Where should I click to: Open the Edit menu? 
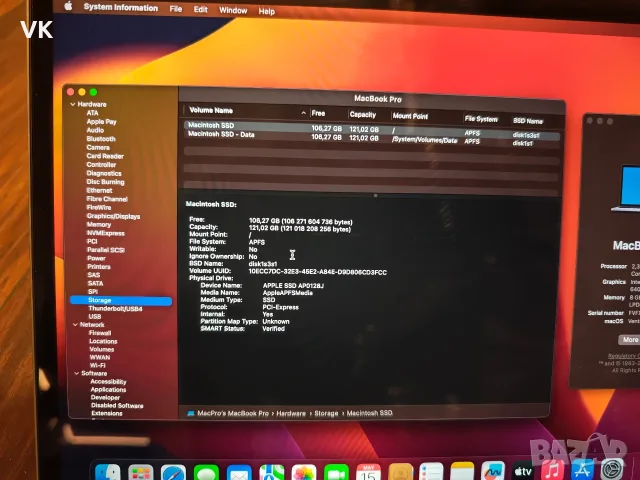pos(200,10)
